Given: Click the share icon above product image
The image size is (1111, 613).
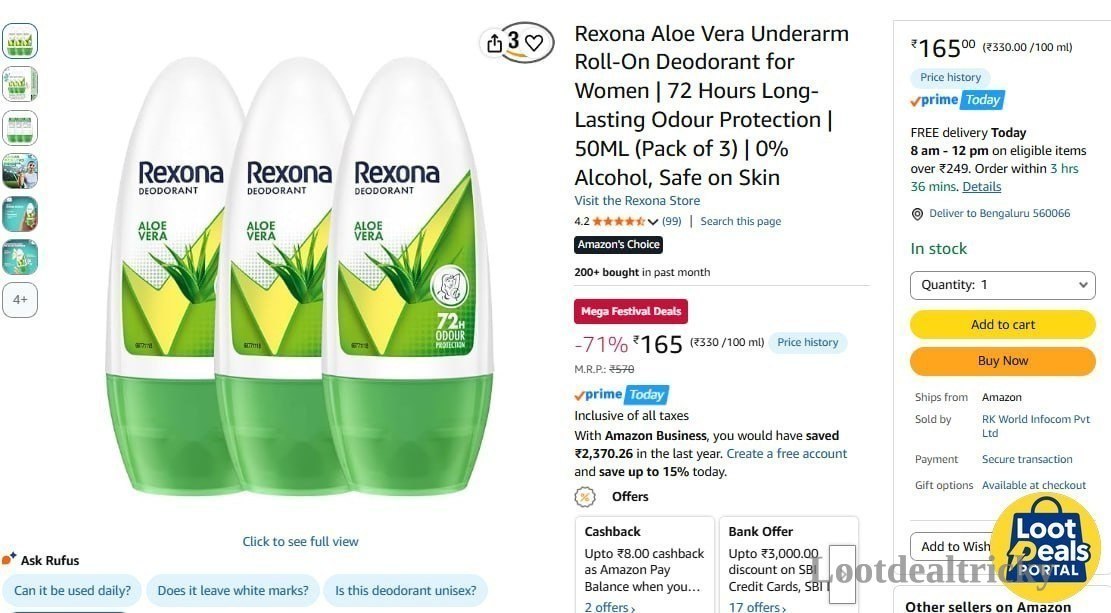Looking at the screenshot, I should (x=495, y=43).
